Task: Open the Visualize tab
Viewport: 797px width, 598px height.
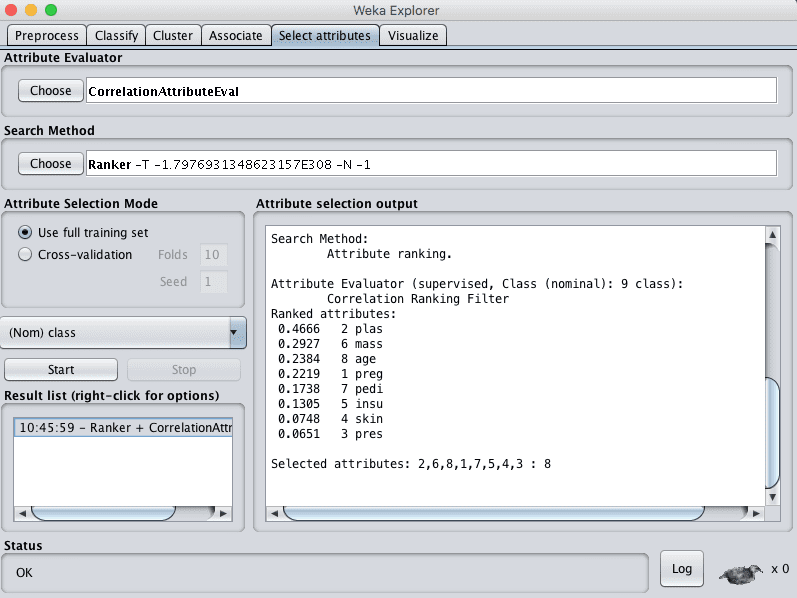Action: click(413, 36)
